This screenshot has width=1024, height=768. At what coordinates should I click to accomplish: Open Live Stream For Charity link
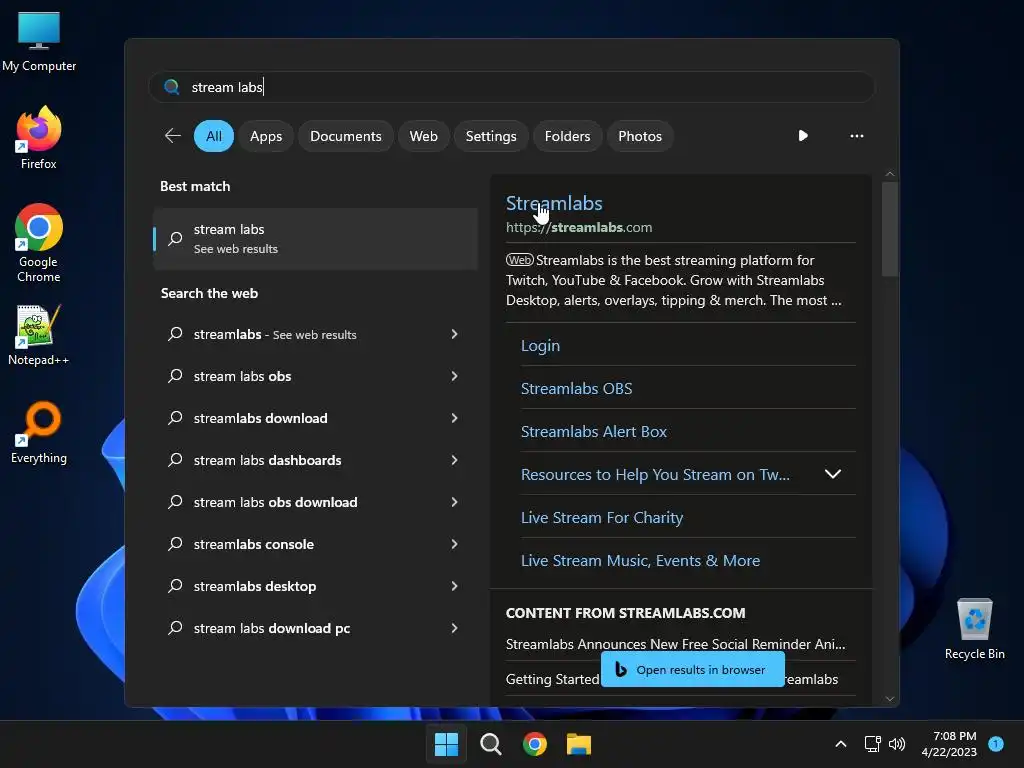coord(601,518)
